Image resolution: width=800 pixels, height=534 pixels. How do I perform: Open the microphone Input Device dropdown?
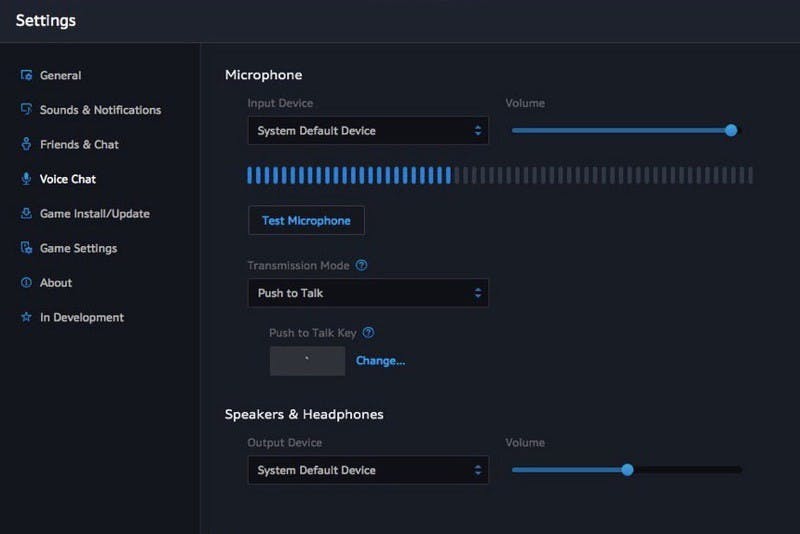[x=367, y=131]
